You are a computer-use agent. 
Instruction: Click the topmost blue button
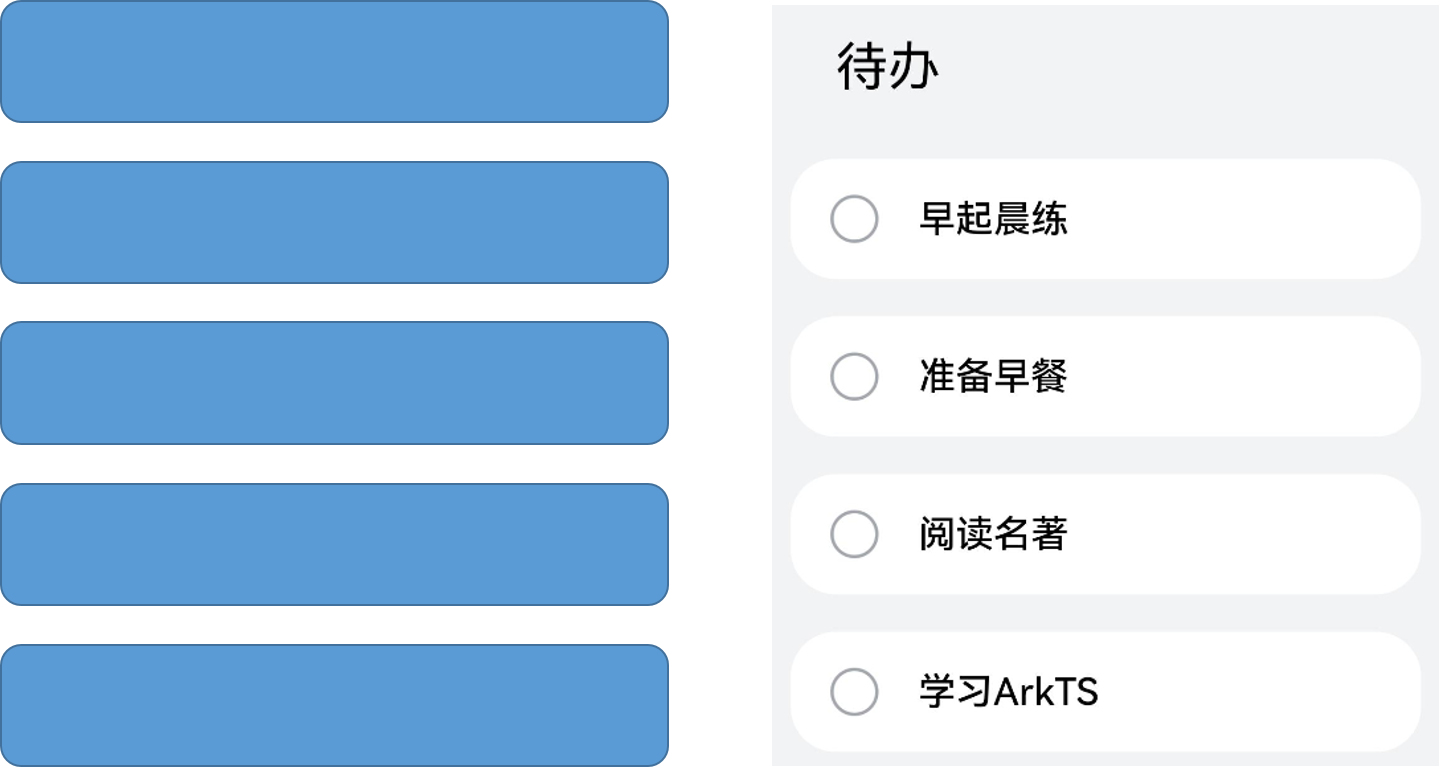coord(334,62)
